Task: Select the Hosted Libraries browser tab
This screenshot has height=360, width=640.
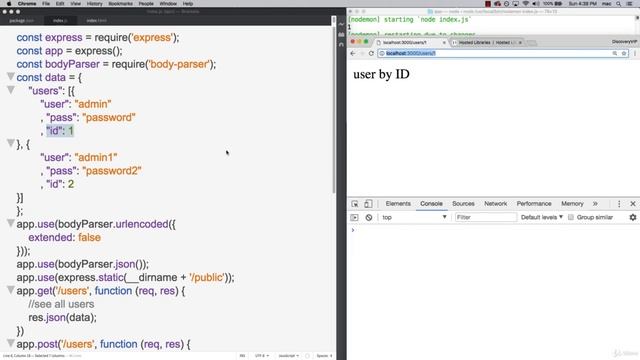Action: click(x=486, y=42)
